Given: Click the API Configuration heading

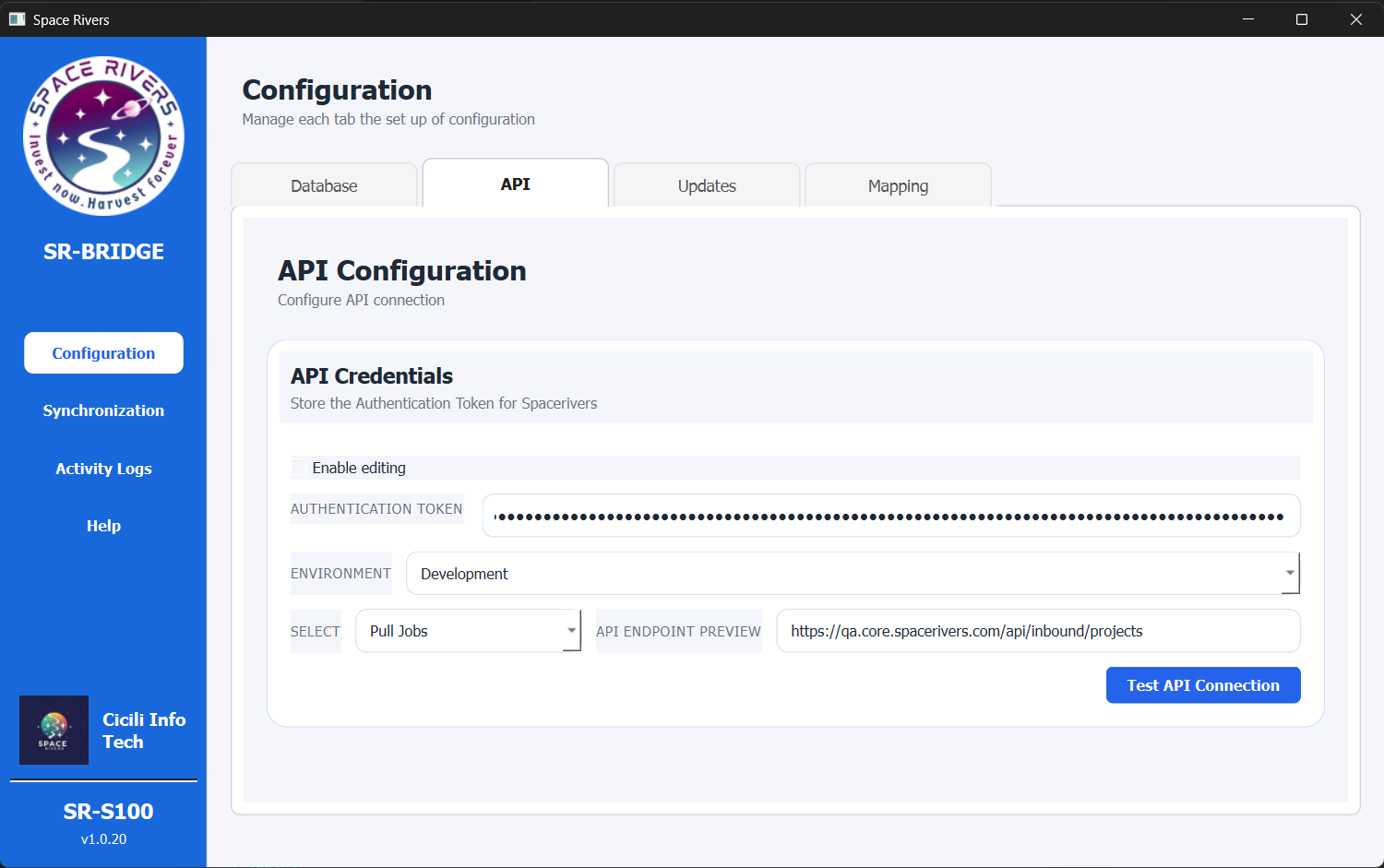Looking at the screenshot, I should click(402, 270).
